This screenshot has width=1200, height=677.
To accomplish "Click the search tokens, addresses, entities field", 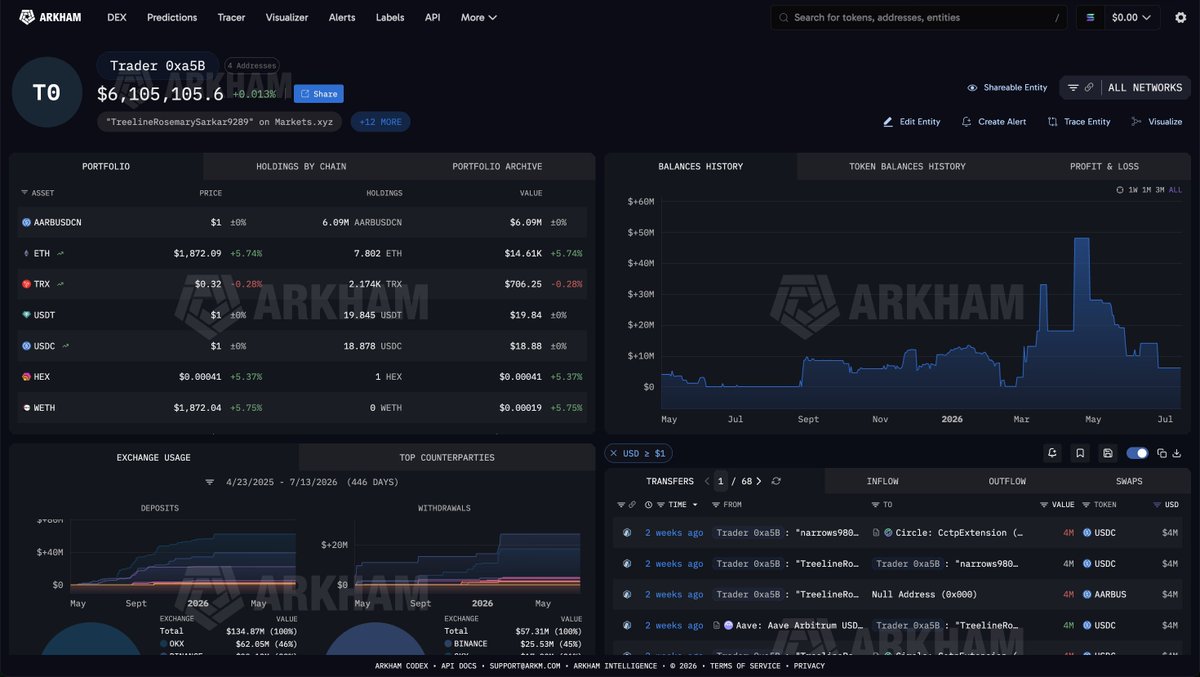I will coord(920,17).
